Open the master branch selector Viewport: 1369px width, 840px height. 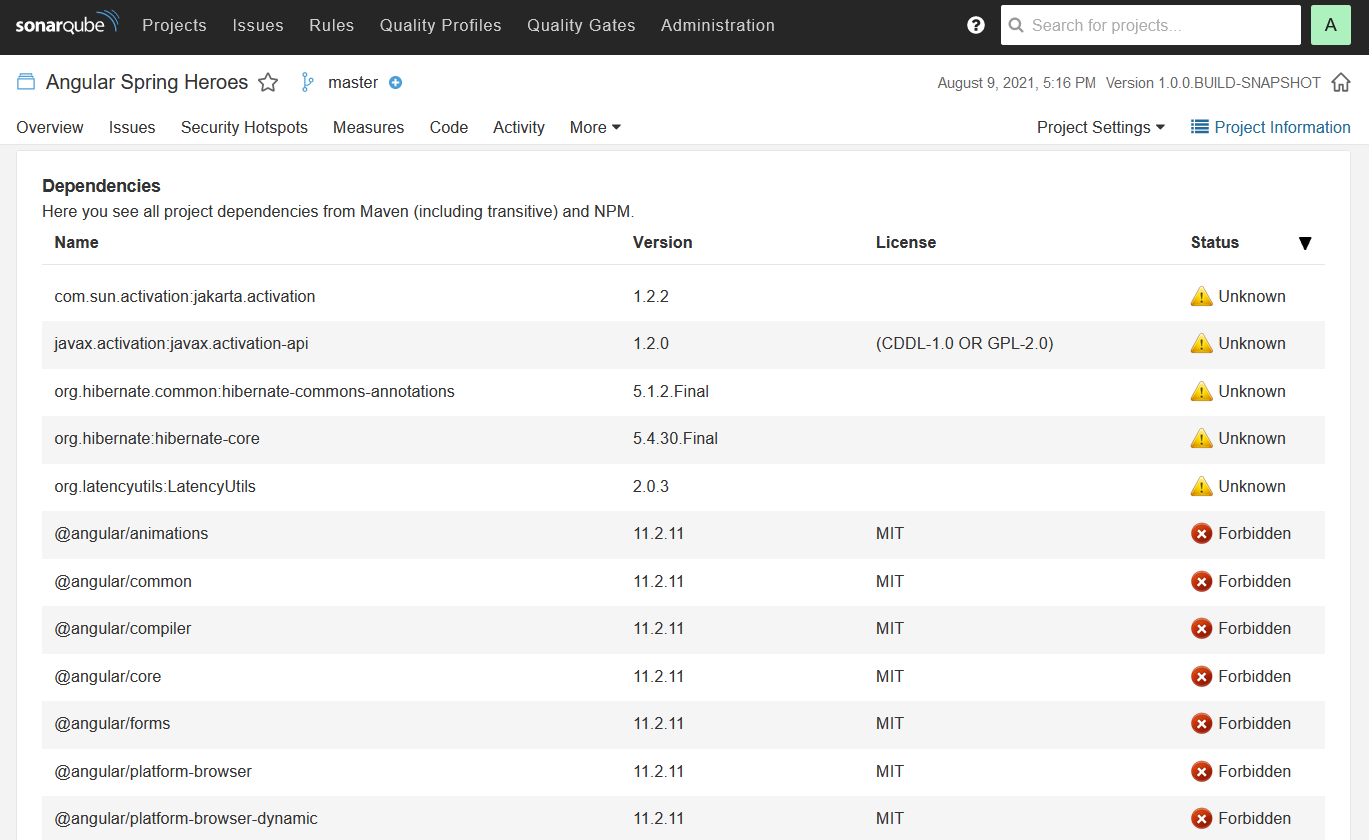click(353, 83)
